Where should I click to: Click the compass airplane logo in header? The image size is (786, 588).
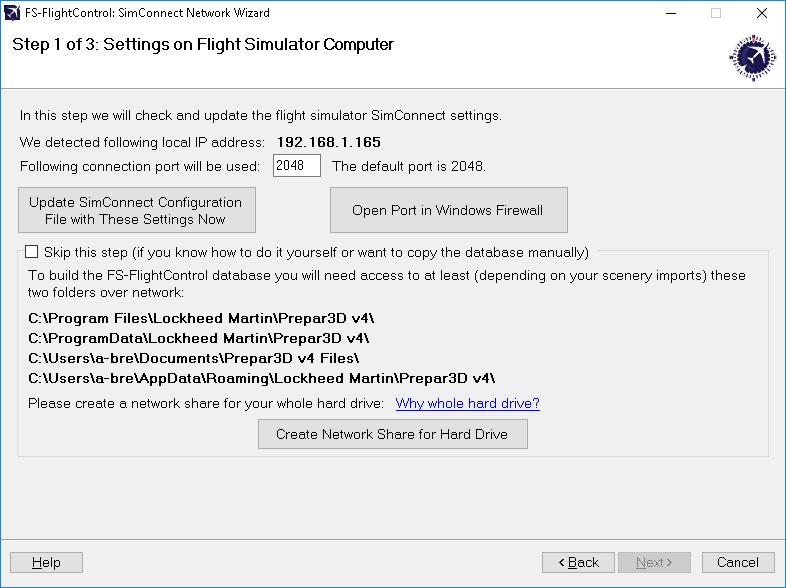pos(752,58)
